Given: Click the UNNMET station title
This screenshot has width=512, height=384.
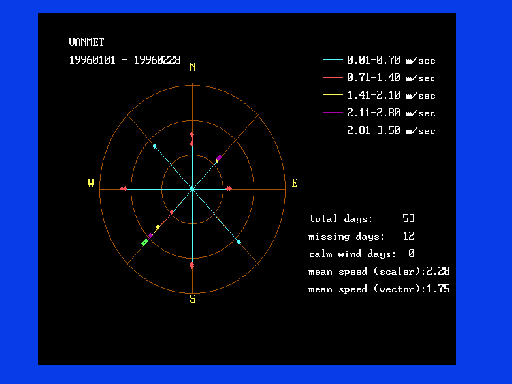Looking at the screenshot, I should click(86, 42).
